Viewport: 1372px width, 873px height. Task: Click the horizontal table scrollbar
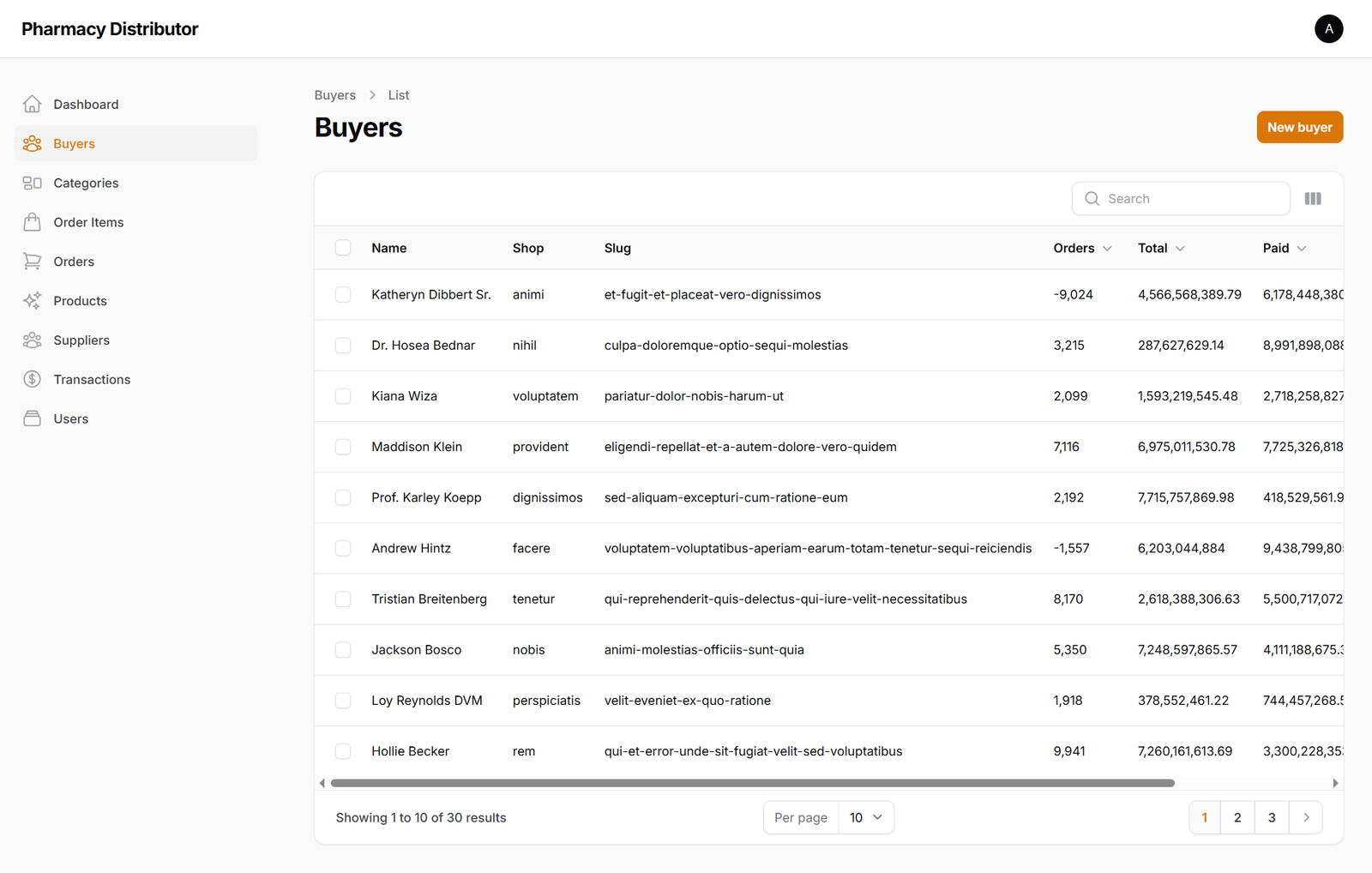[751, 783]
